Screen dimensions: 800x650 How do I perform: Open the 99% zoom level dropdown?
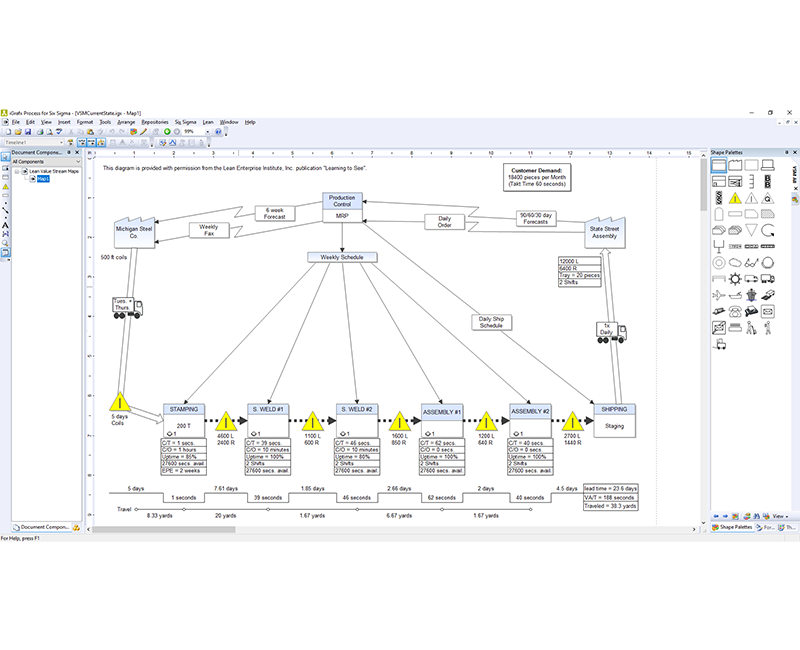click(207, 130)
